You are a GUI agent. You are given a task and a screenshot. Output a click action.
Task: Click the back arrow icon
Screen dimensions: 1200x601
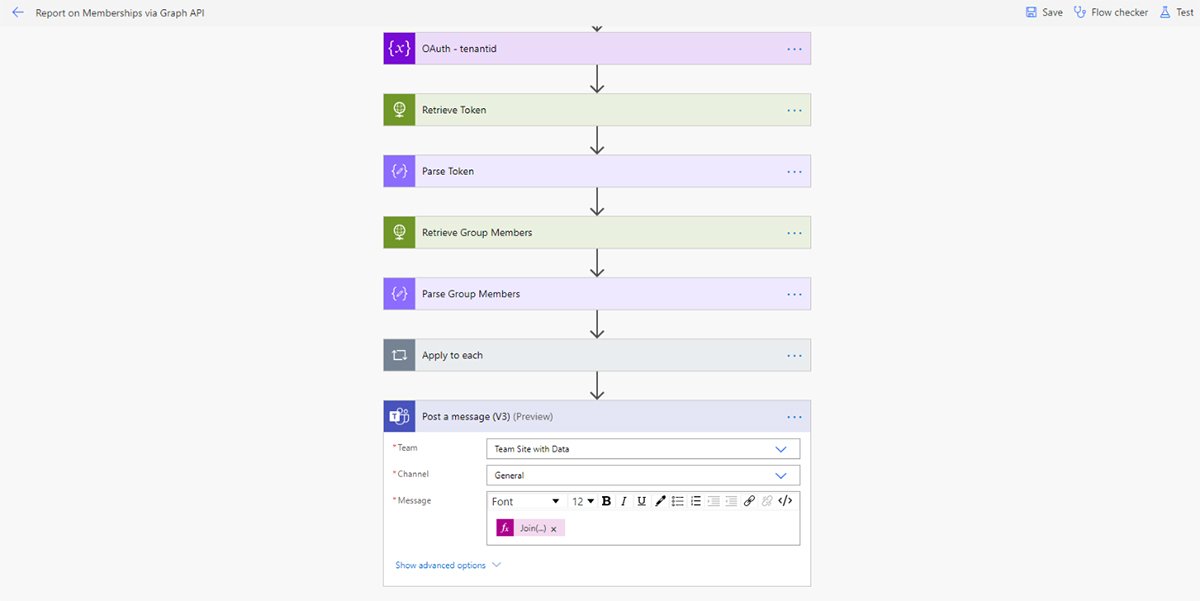pyautogui.click(x=17, y=13)
